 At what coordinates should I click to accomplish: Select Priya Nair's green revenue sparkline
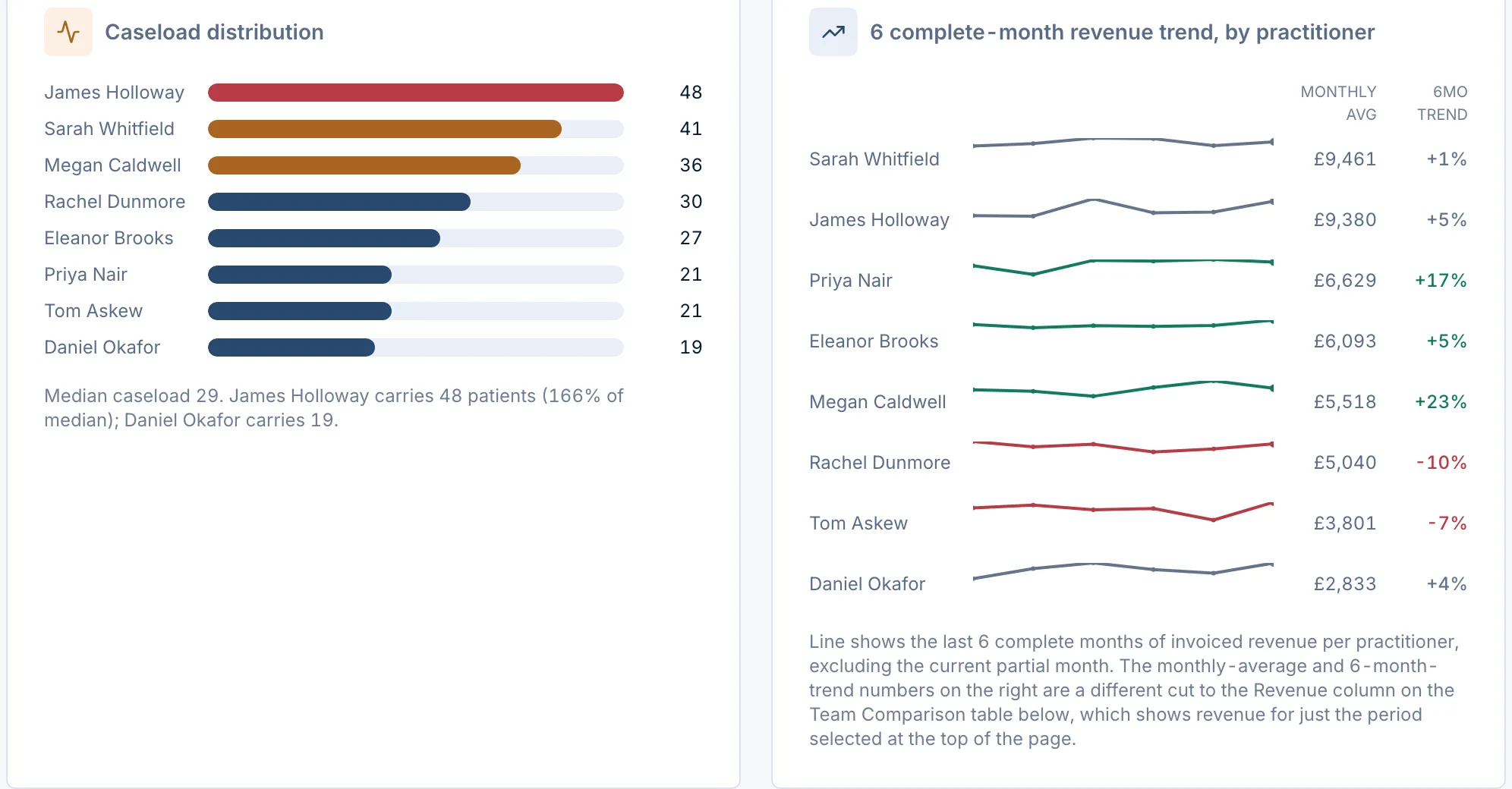[x=1123, y=267]
